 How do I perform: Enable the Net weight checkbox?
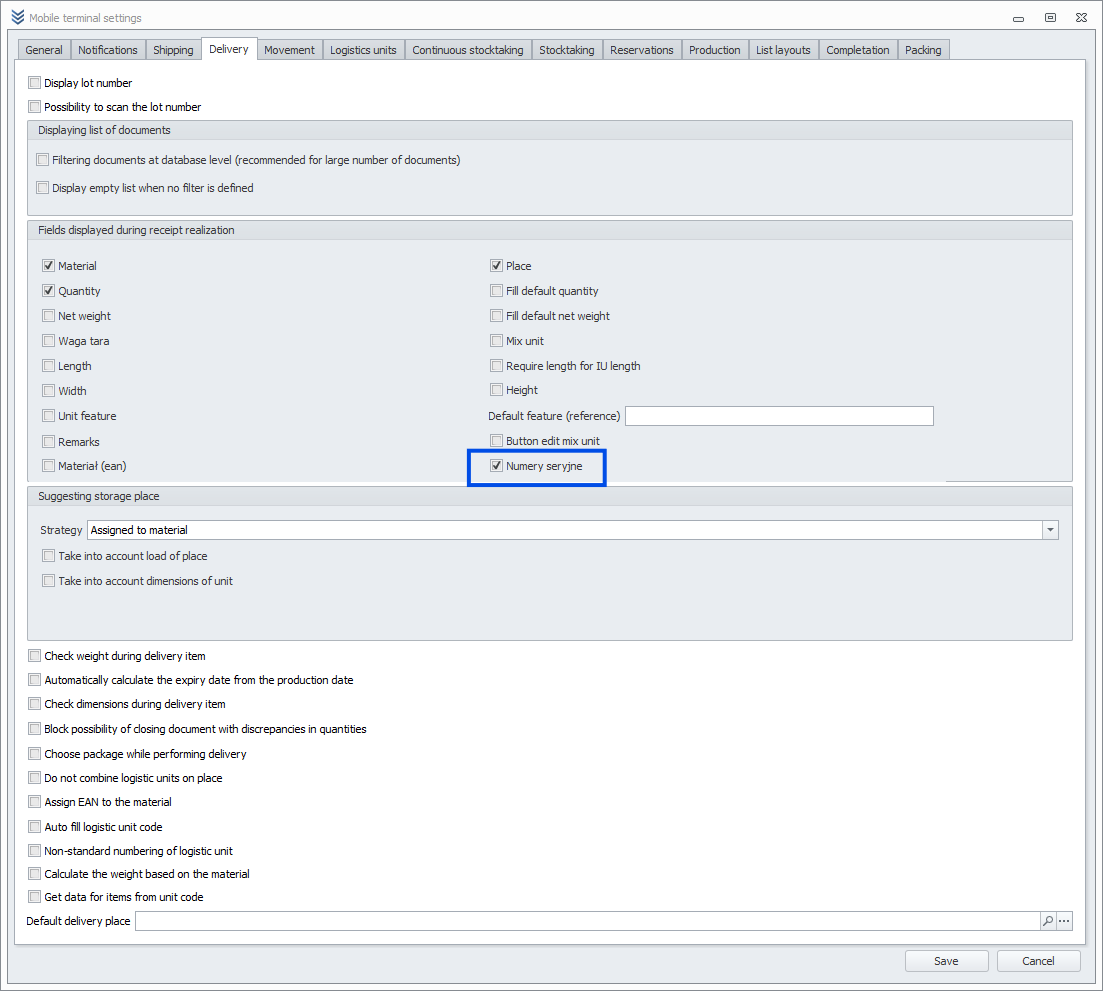point(49,316)
